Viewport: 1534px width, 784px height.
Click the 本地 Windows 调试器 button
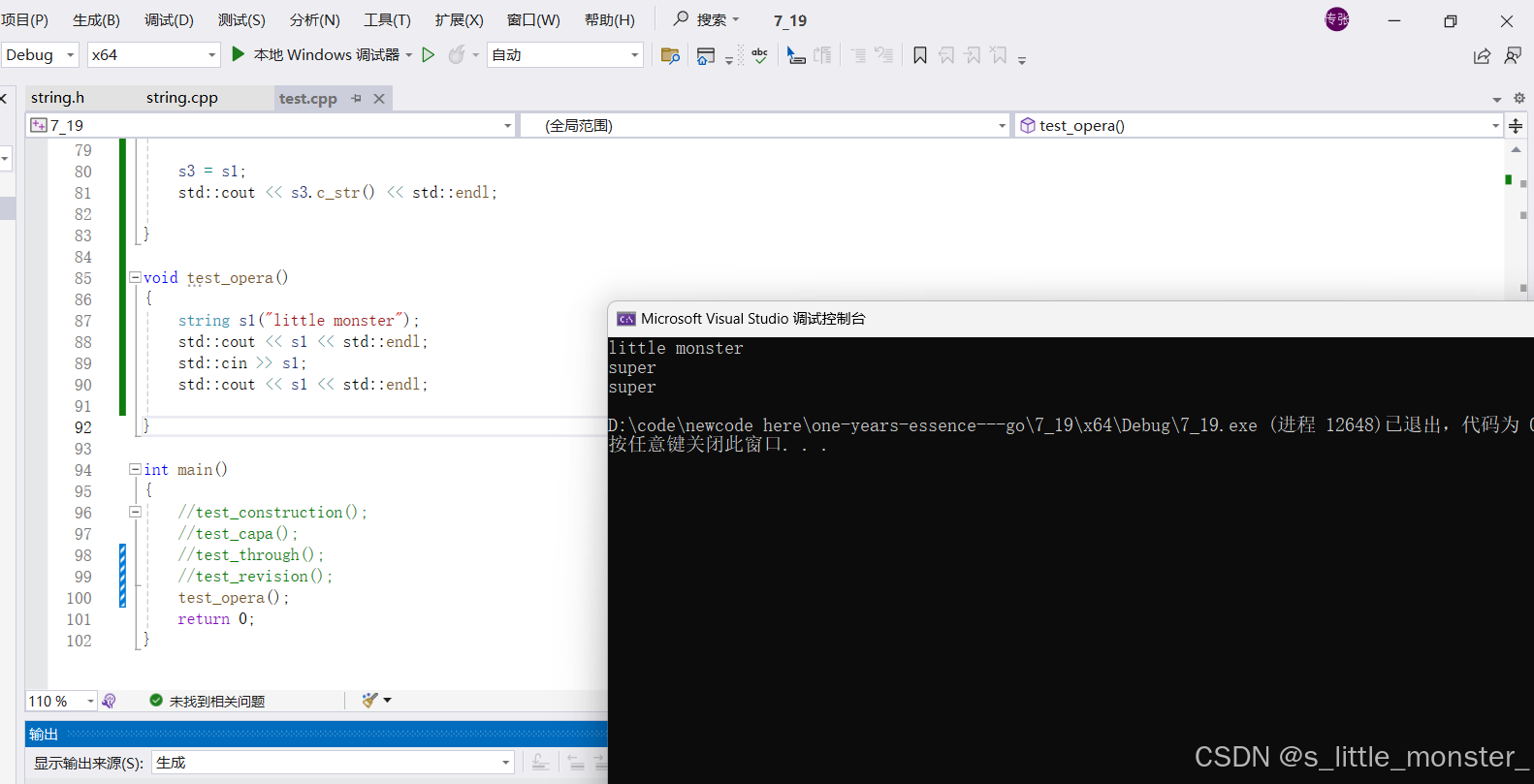(316, 55)
